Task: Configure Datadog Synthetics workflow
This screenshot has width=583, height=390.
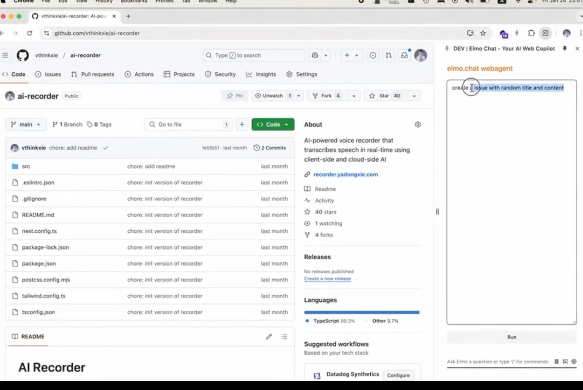Action: coord(398,375)
